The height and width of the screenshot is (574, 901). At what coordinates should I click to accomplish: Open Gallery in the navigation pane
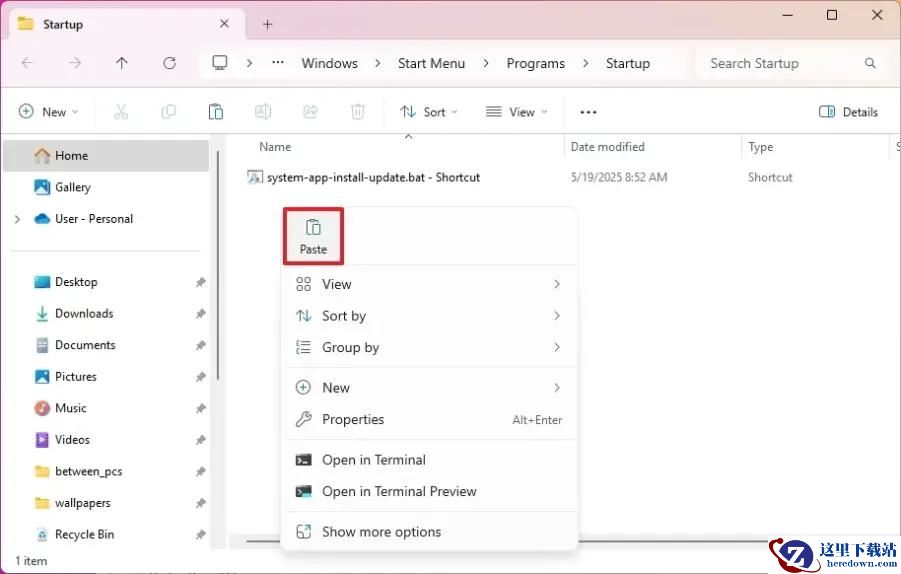tap(106, 187)
